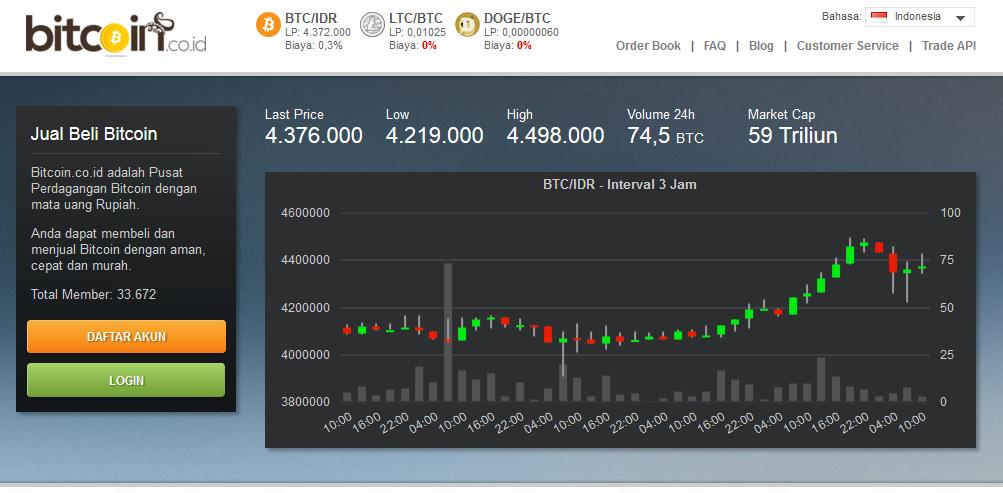Go to the Blog link
Viewport: 1003px width, 493px height.
(761, 46)
